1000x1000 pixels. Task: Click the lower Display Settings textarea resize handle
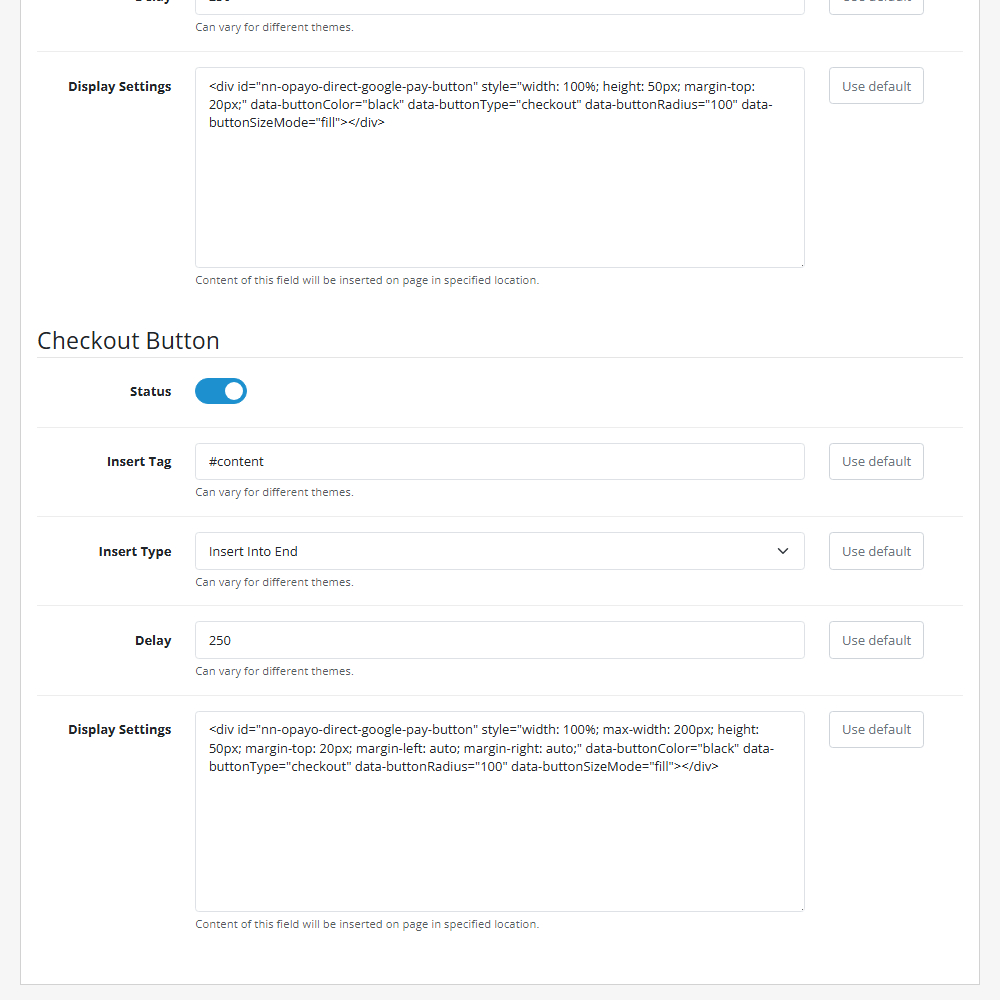coord(800,907)
